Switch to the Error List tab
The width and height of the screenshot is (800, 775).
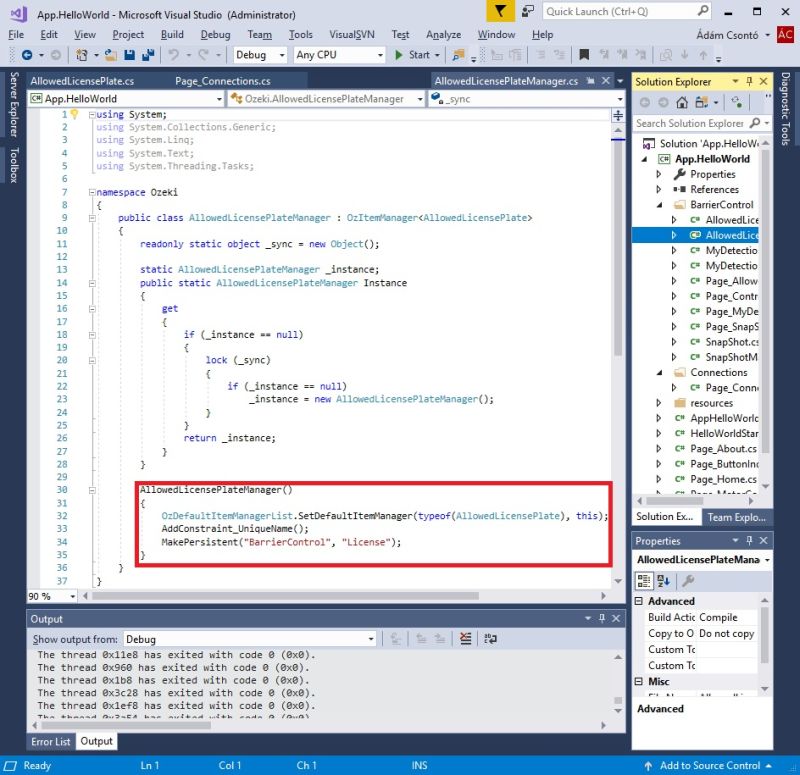[51, 741]
